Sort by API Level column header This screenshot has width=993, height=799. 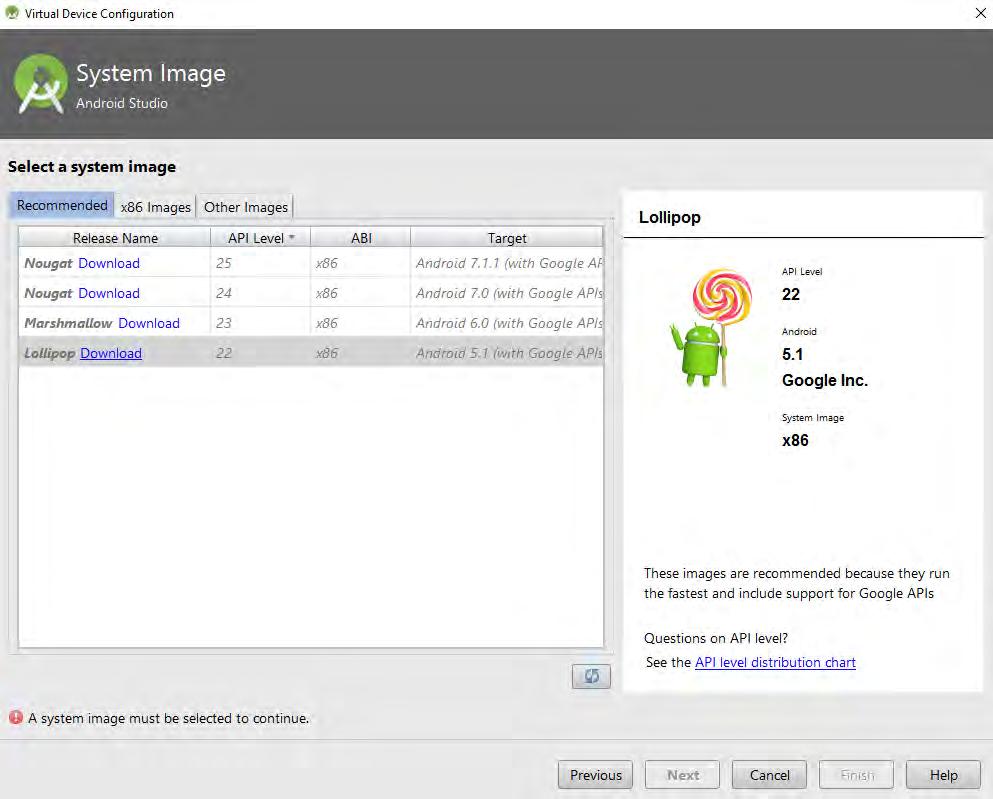click(260, 238)
